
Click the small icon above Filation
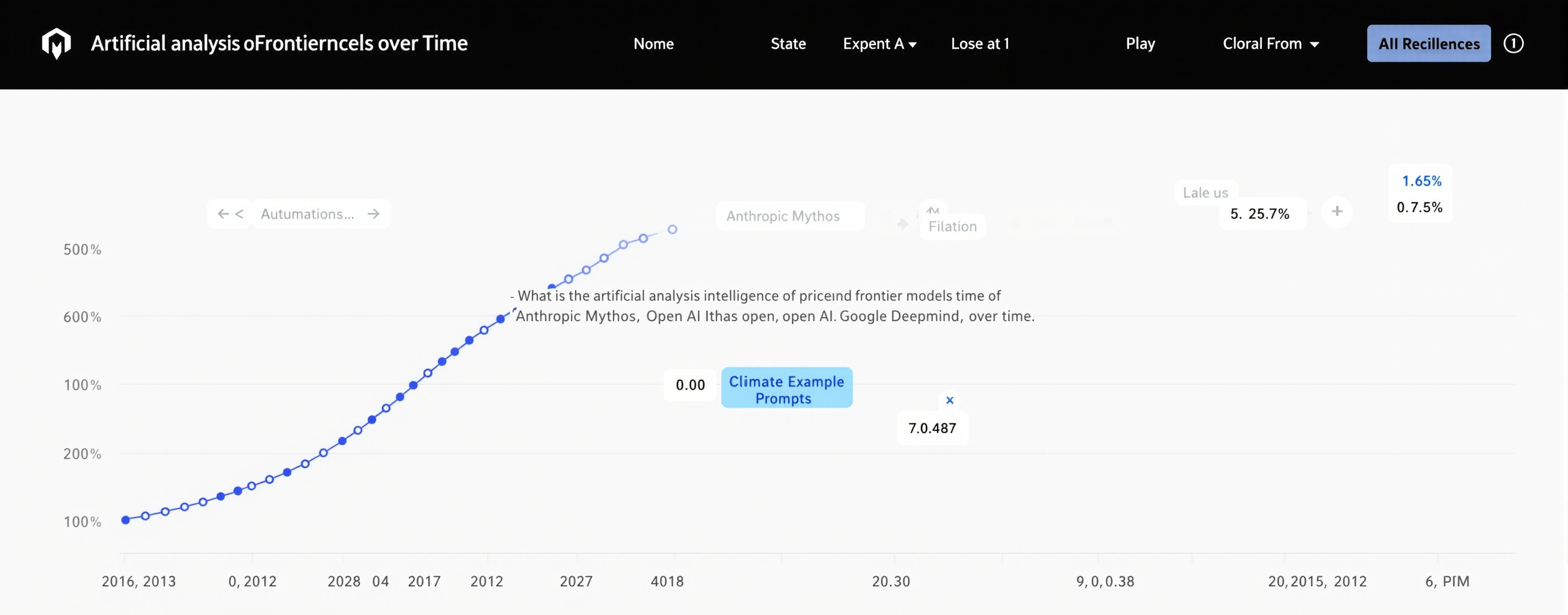click(932, 210)
